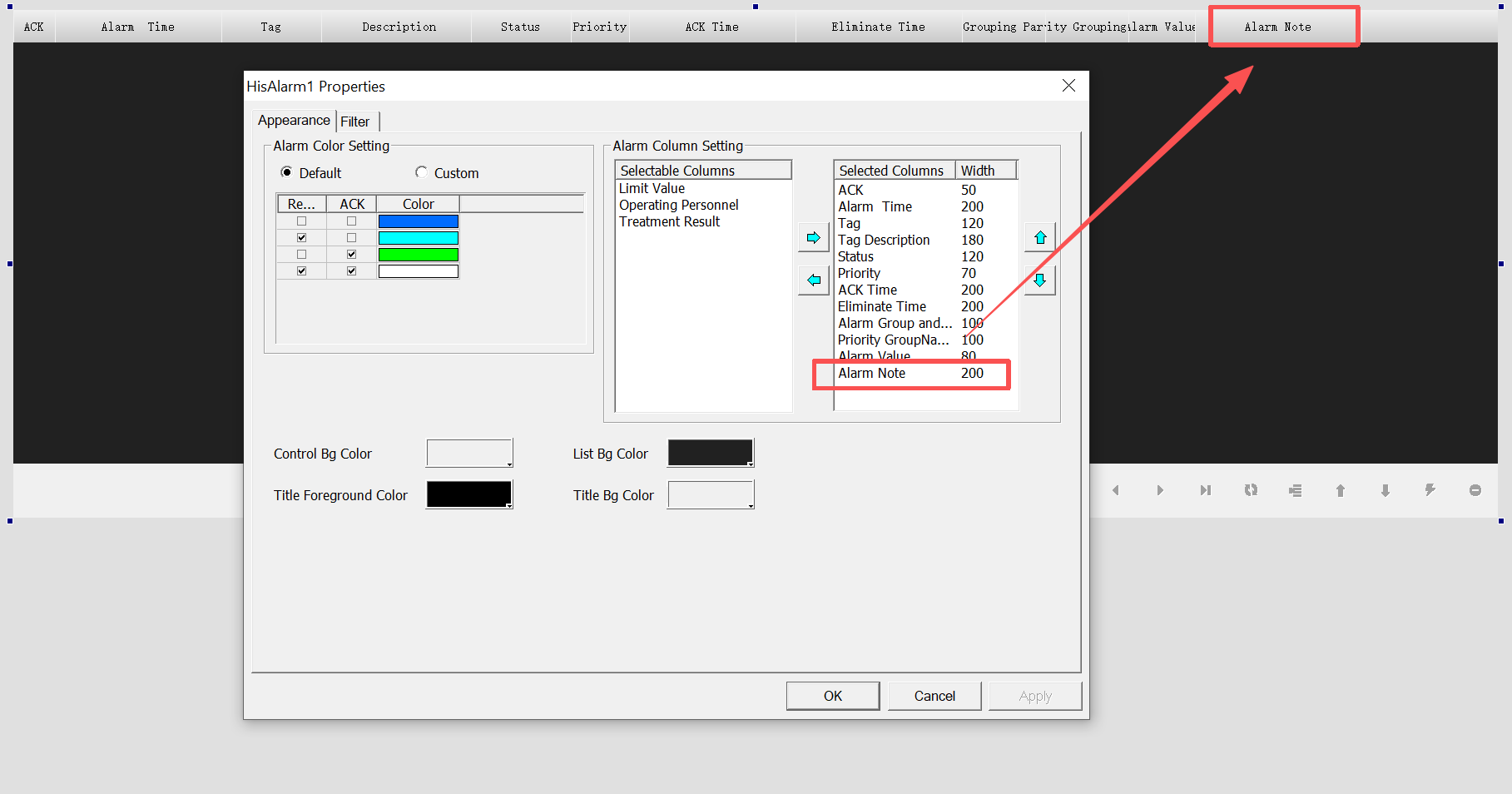This screenshot has height=794, width=1512.
Task: Click the remove-column left arrow button
Action: click(813, 280)
